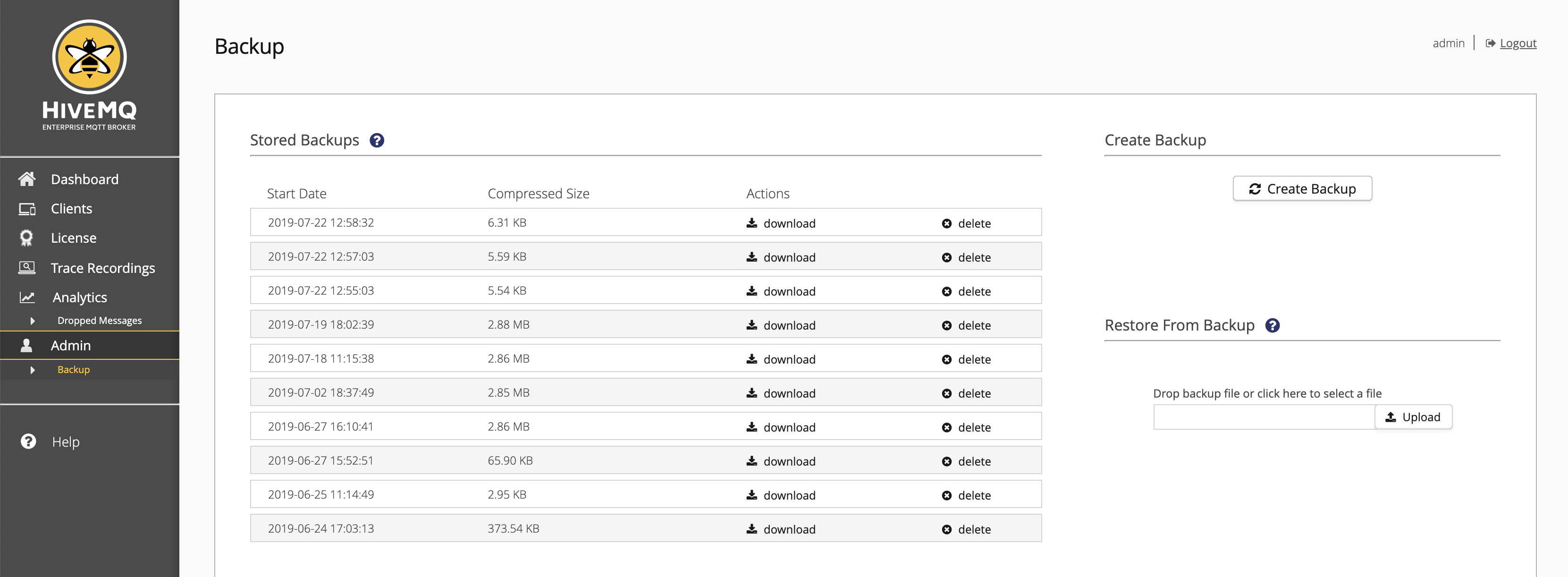The width and height of the screenshot is (1568, 577).
Task: Open Dropped Messages submenu item
Action: [99, 321]
